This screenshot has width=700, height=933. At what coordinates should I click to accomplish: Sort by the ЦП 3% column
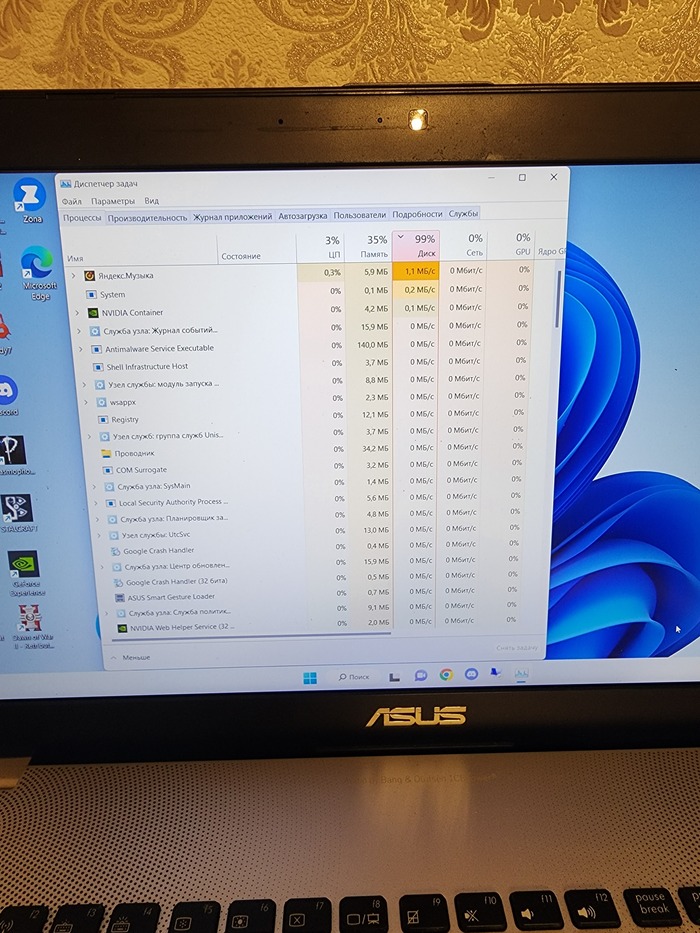point(321,246)
